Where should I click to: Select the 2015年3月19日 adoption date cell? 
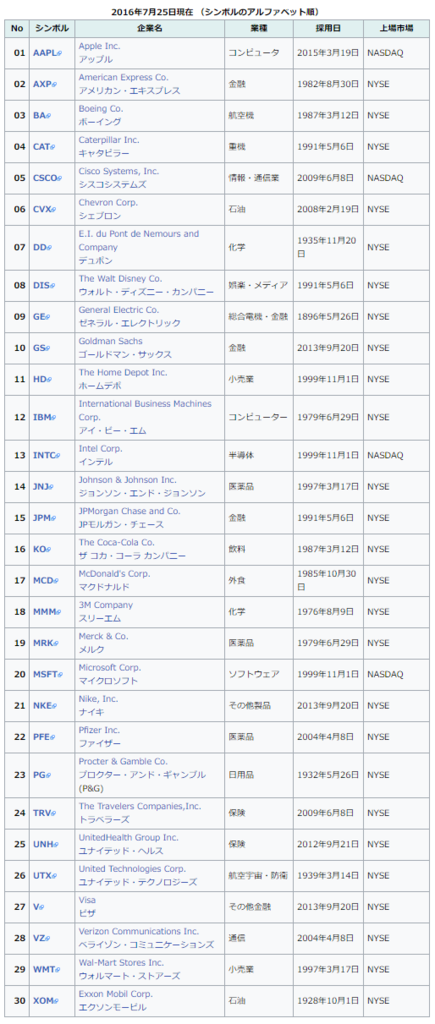pos(328,53)
